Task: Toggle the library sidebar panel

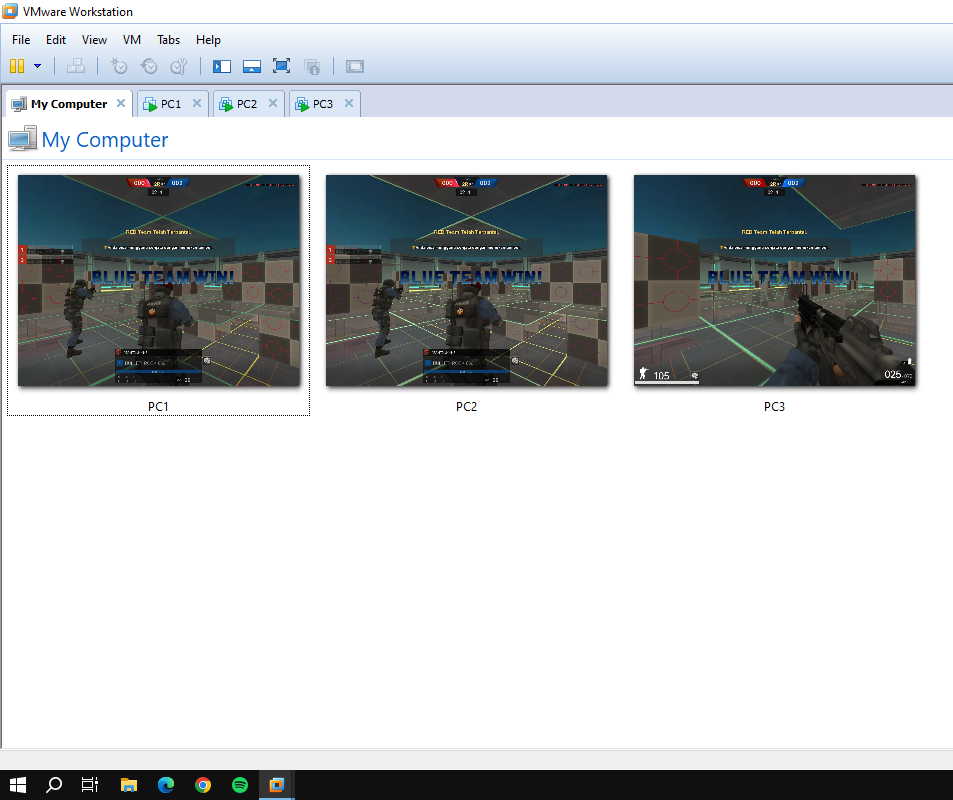Action: [222, 66]
